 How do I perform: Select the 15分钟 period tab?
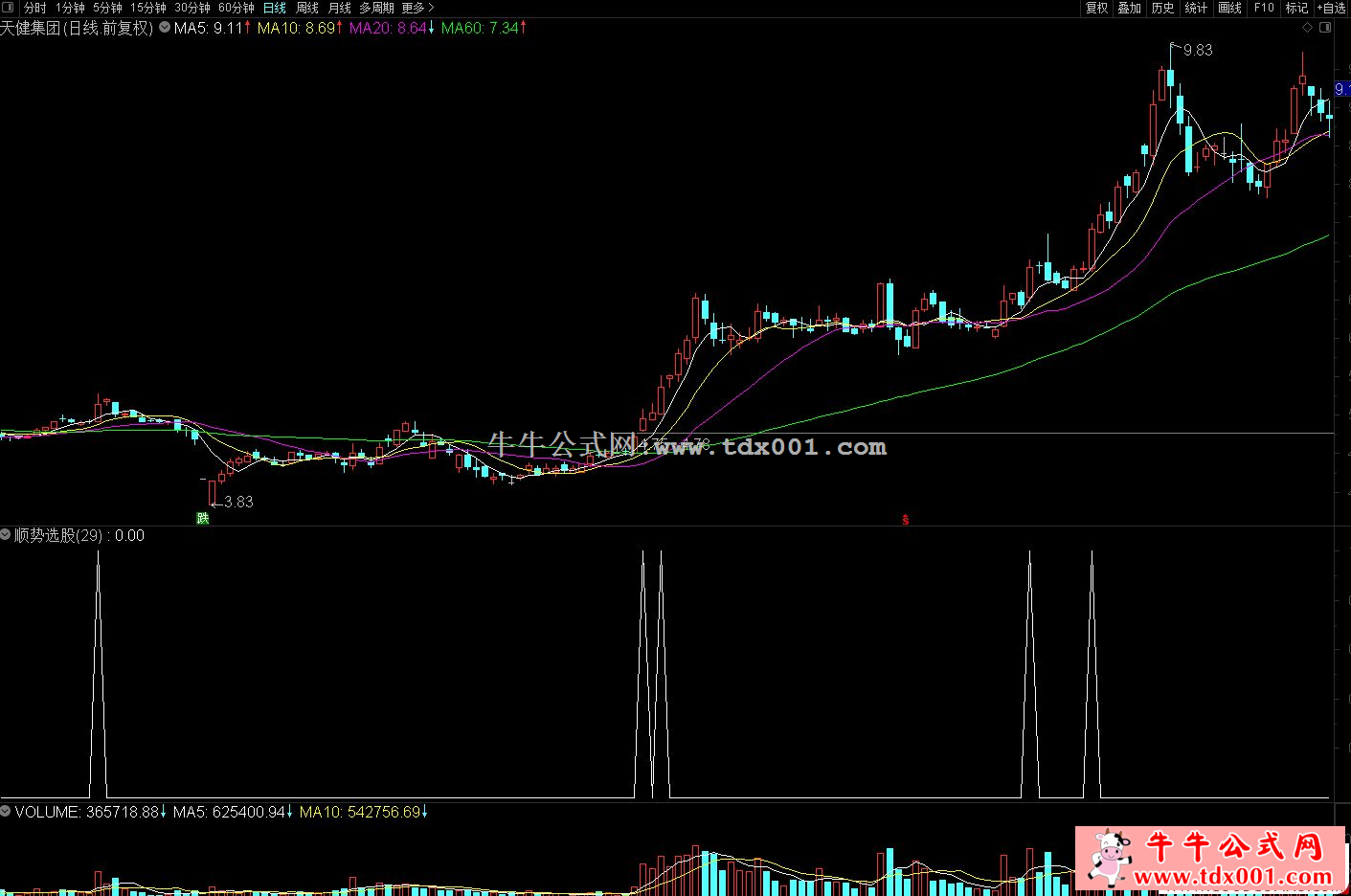tap(148, 8)
